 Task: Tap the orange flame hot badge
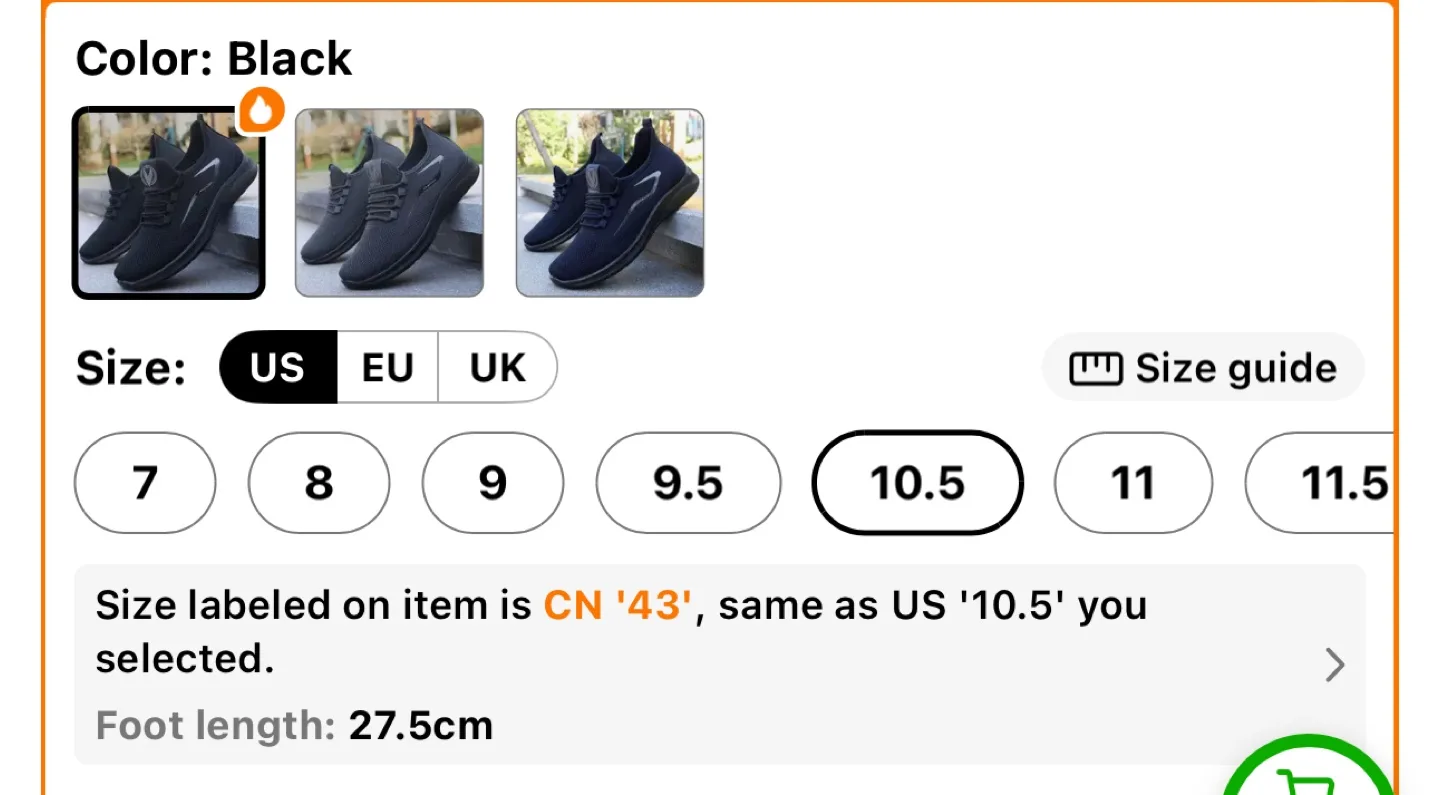(x=261, y=111)
